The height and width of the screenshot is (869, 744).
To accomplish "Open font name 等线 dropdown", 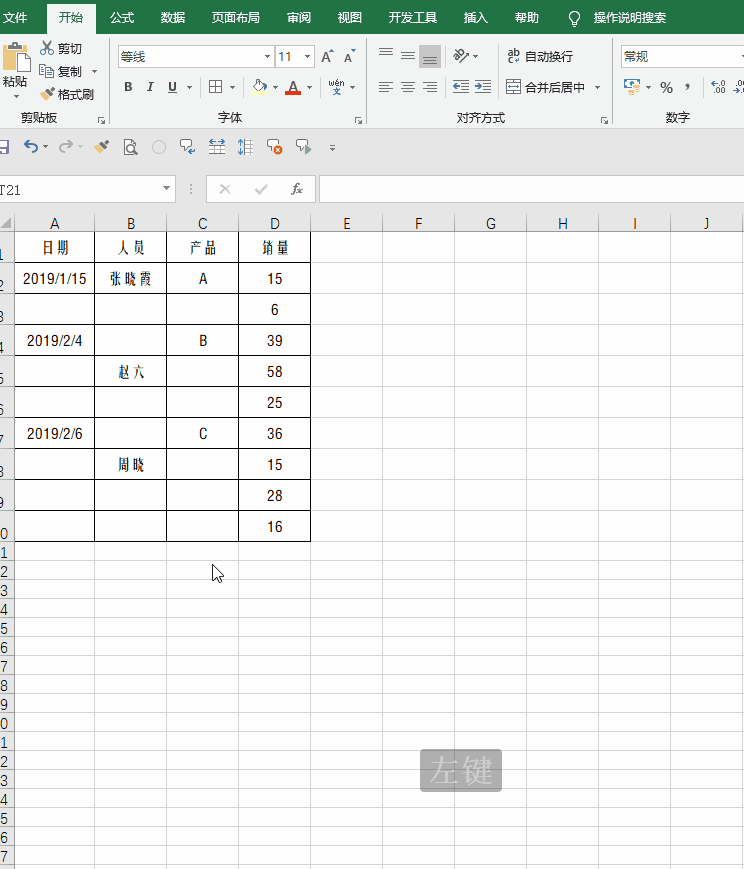I will pos(267,57).
